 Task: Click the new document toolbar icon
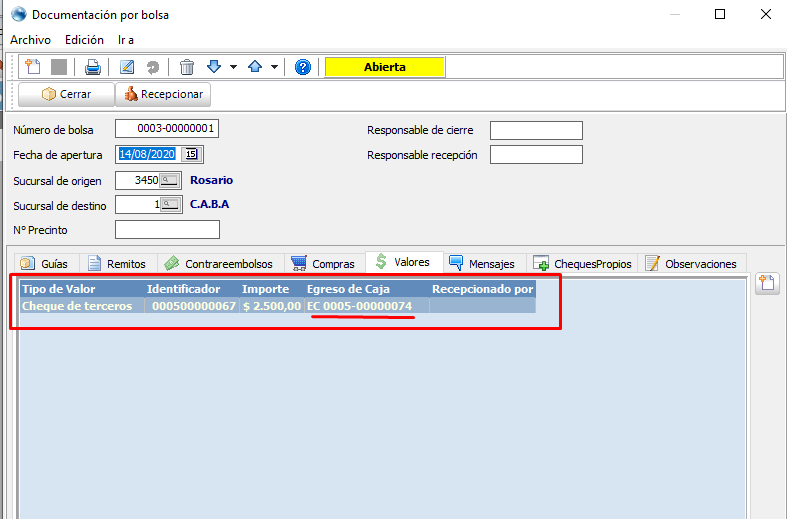coord(33,67)
